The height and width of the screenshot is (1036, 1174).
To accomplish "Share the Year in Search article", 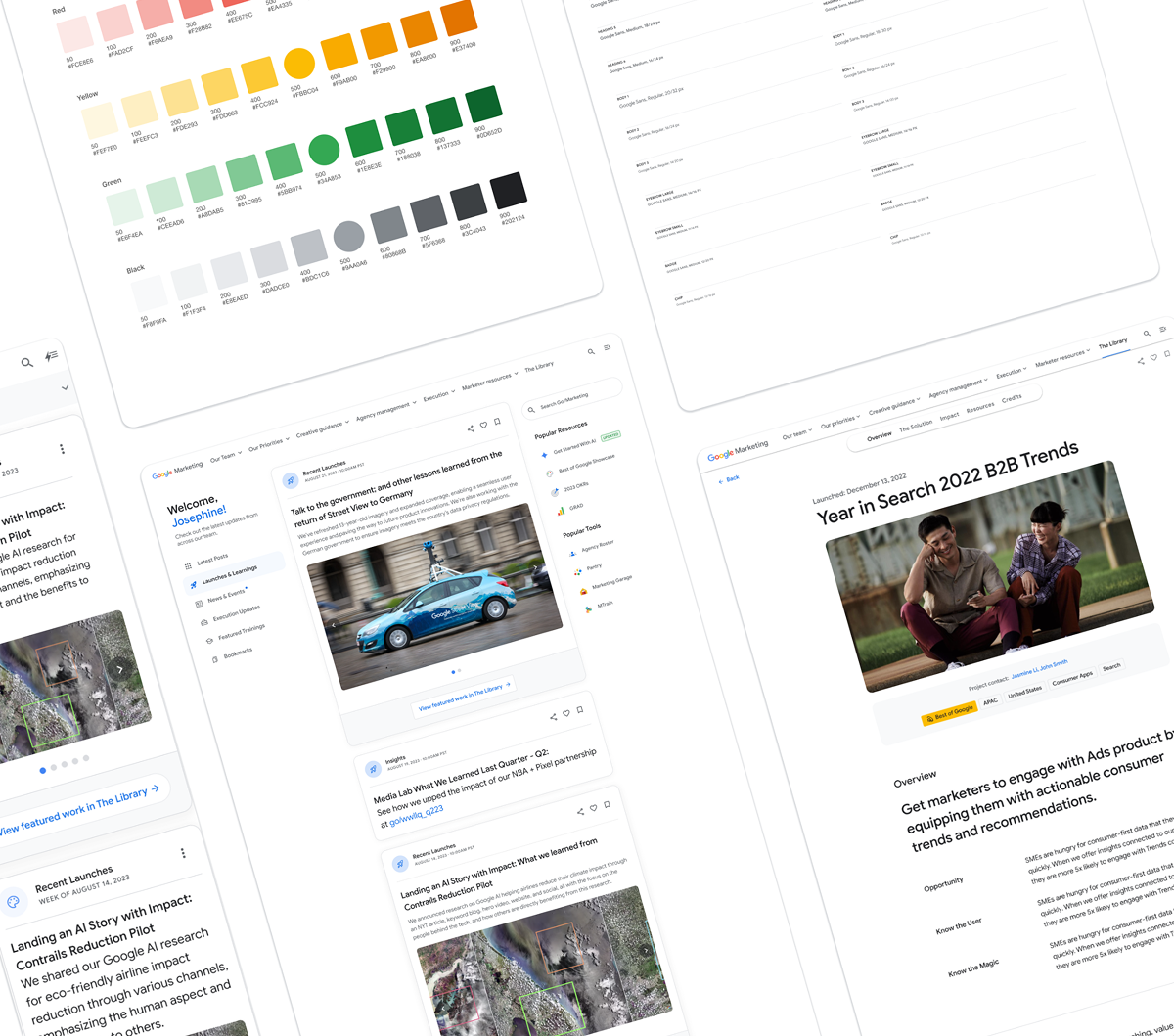I will click(x=1141, y=362).
